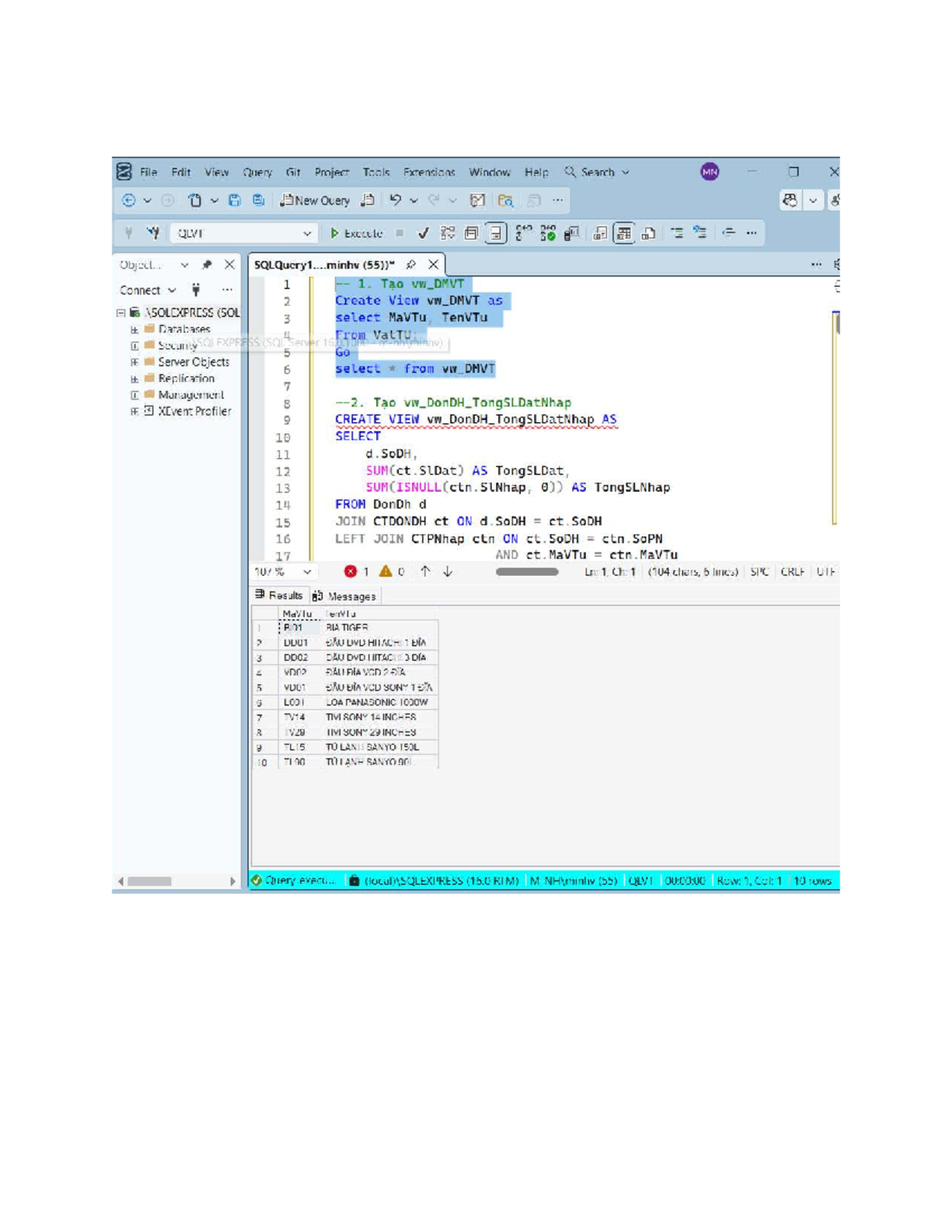The width and height of the screenshot is (952, 1232).
Task: Expand the Management node
Action: (x=134, y=395)
